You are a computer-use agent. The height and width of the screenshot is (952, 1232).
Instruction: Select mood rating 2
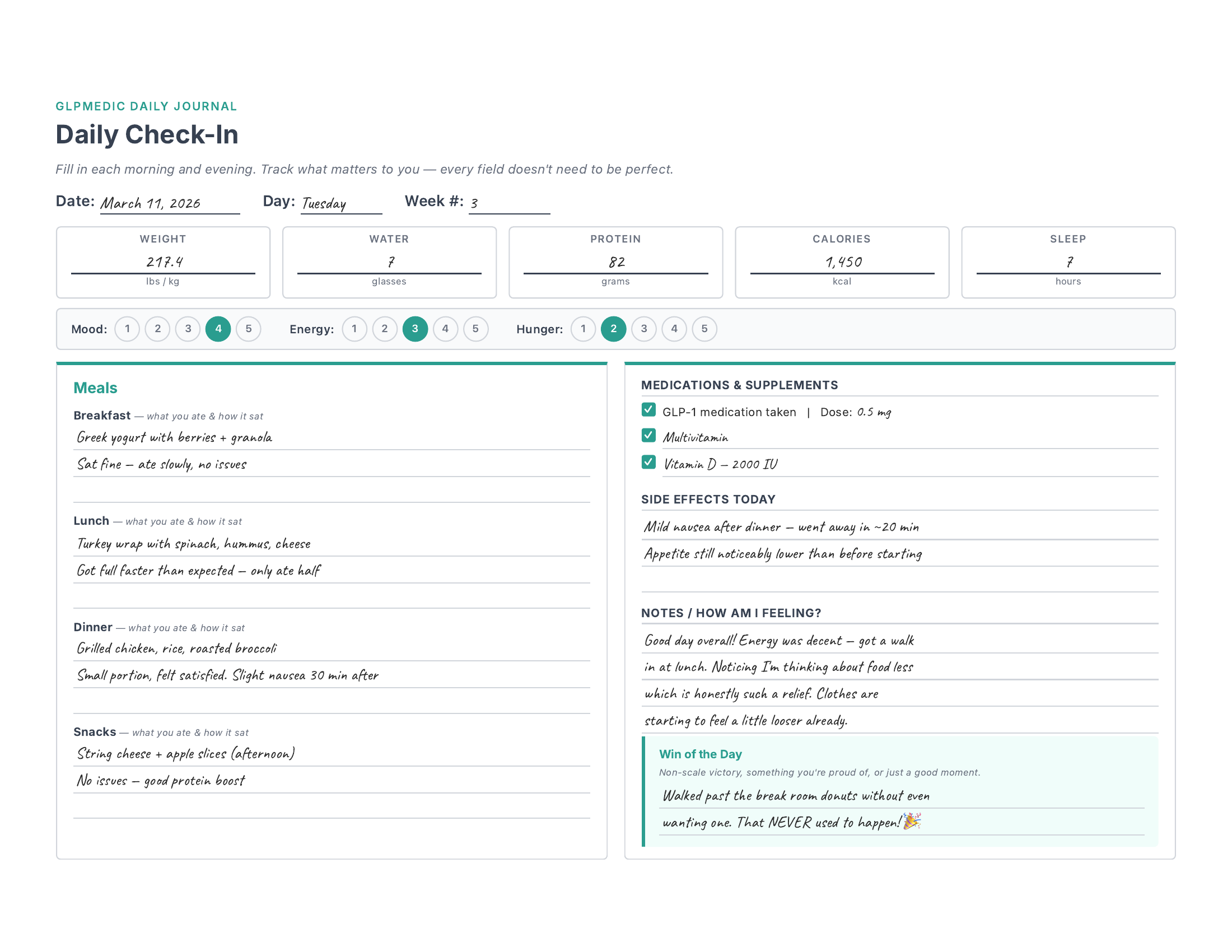157,329
